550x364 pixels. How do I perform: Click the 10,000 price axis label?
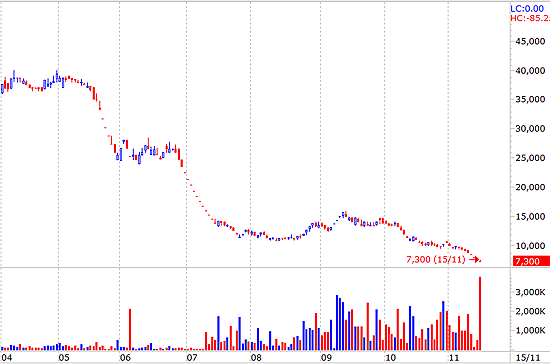(x=530, y=245)
